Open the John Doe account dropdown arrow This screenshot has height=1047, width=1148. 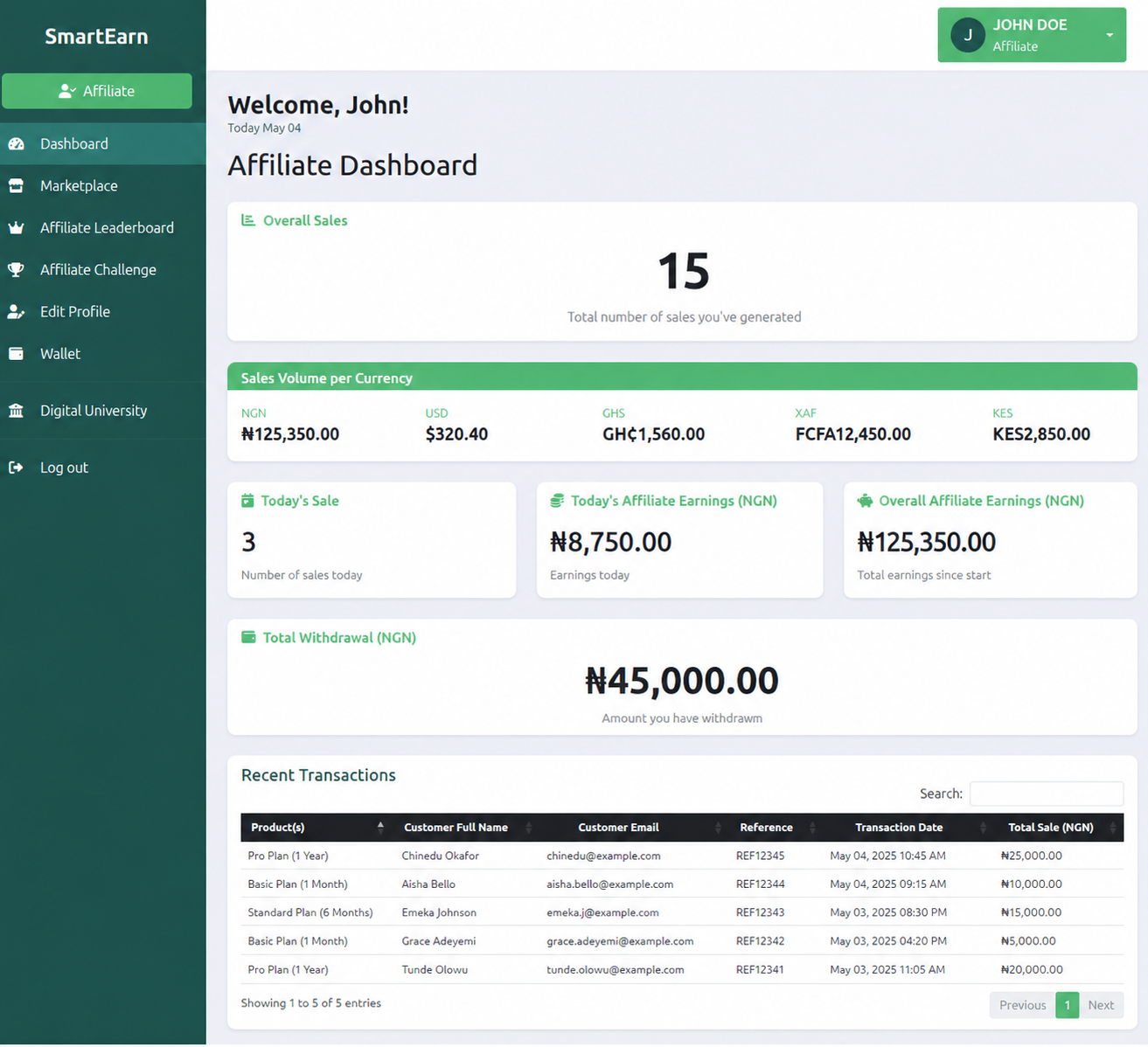1110,35
